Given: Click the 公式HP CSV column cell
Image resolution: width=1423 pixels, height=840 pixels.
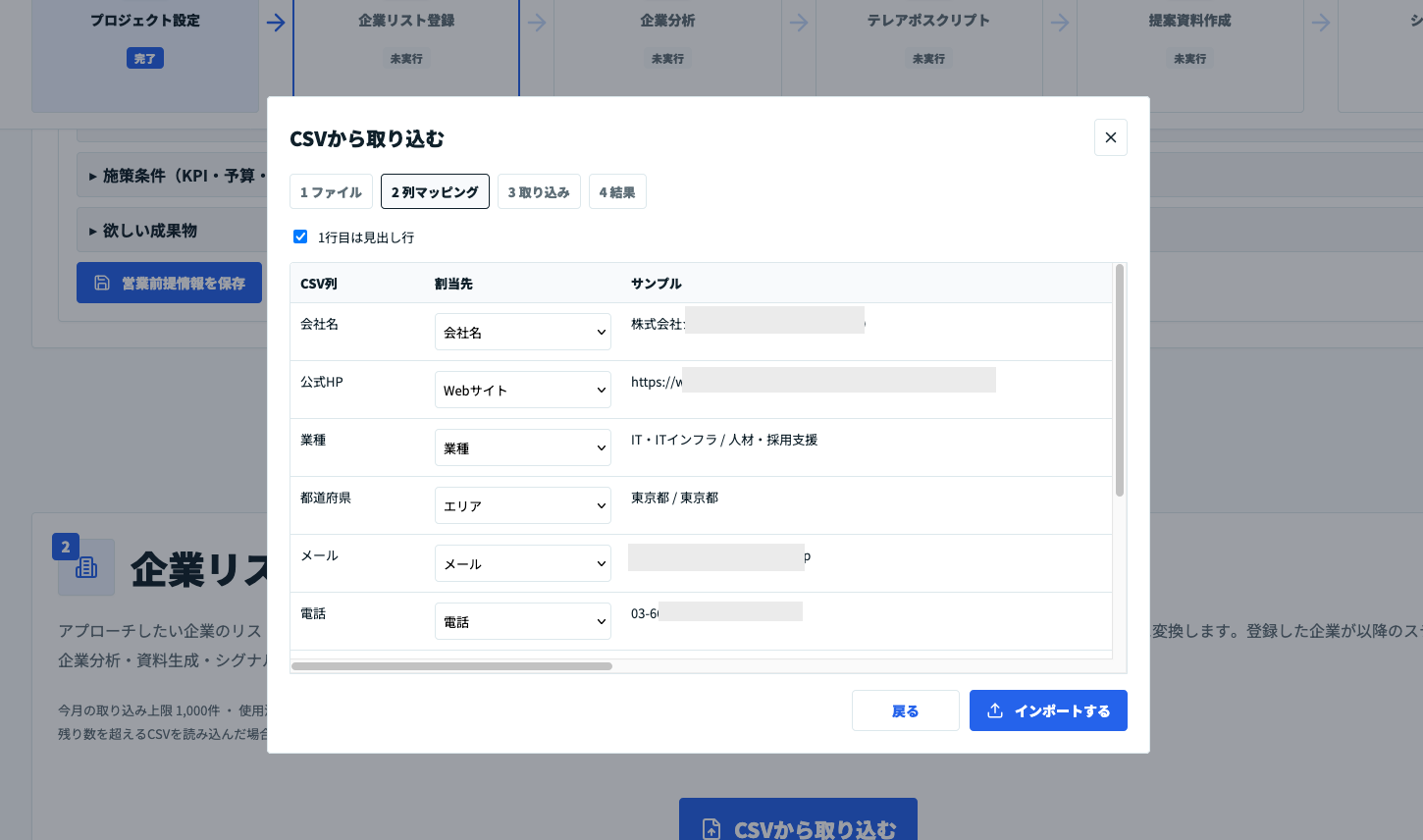Looking at the screenshot, I should 322,382.
